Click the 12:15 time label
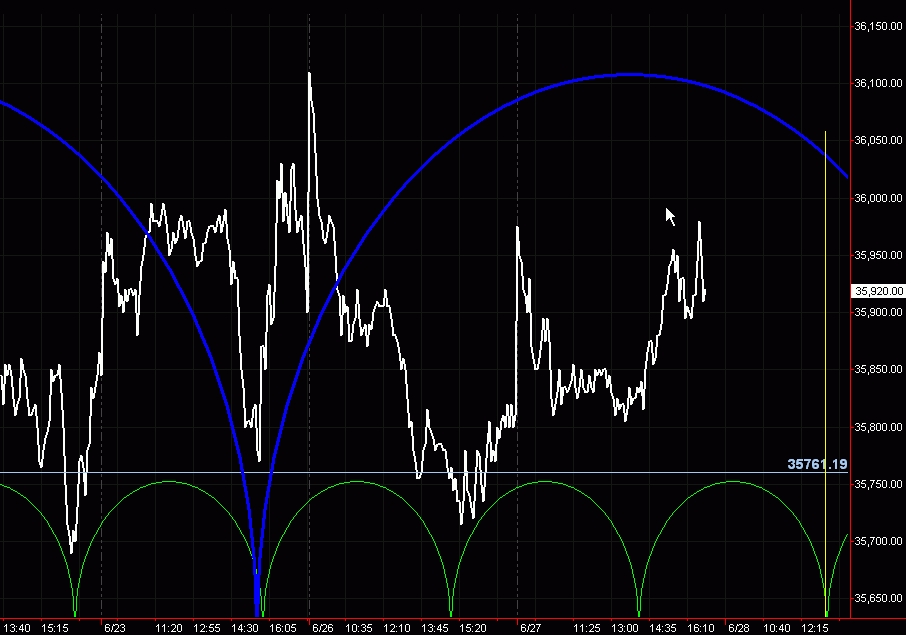 click(815, 628)
